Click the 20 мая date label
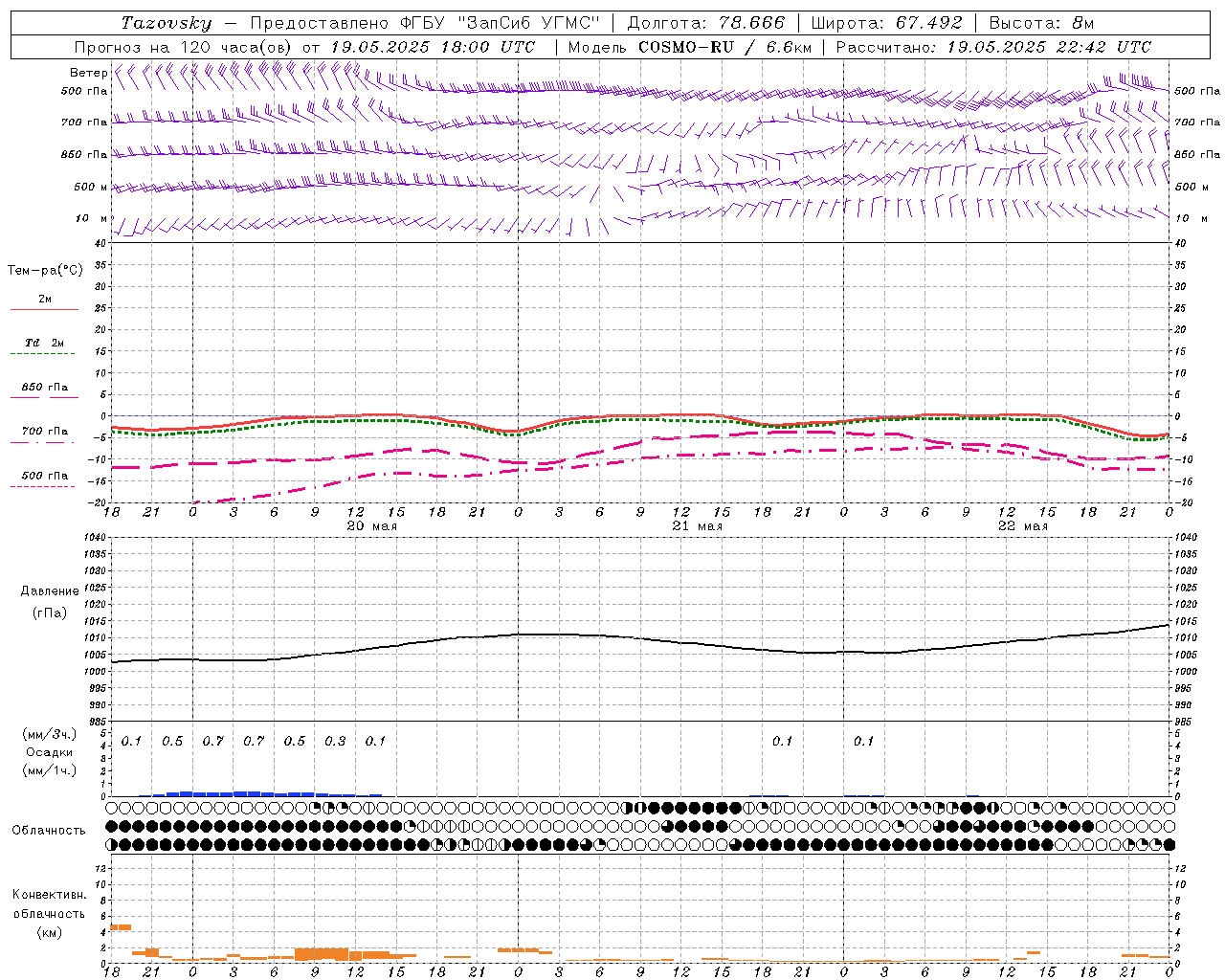 click(x=371, y=526)
